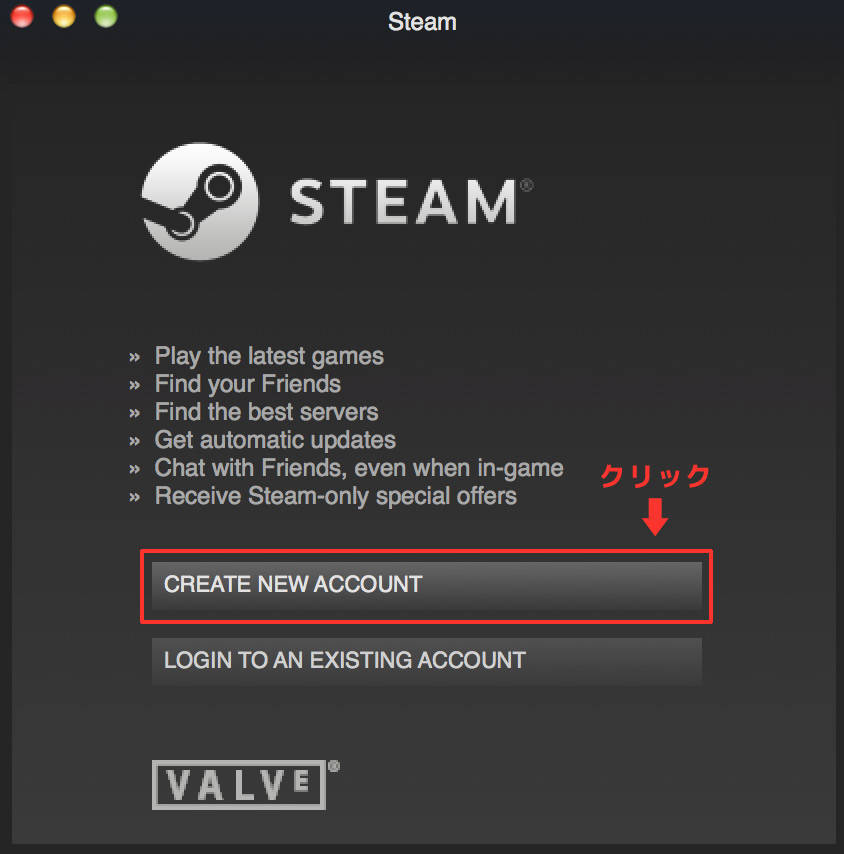Choose LOGIN TO AN EXISTING ACCOUNT
The width and height of the screenshot is (844, 854).
[427, 661]
